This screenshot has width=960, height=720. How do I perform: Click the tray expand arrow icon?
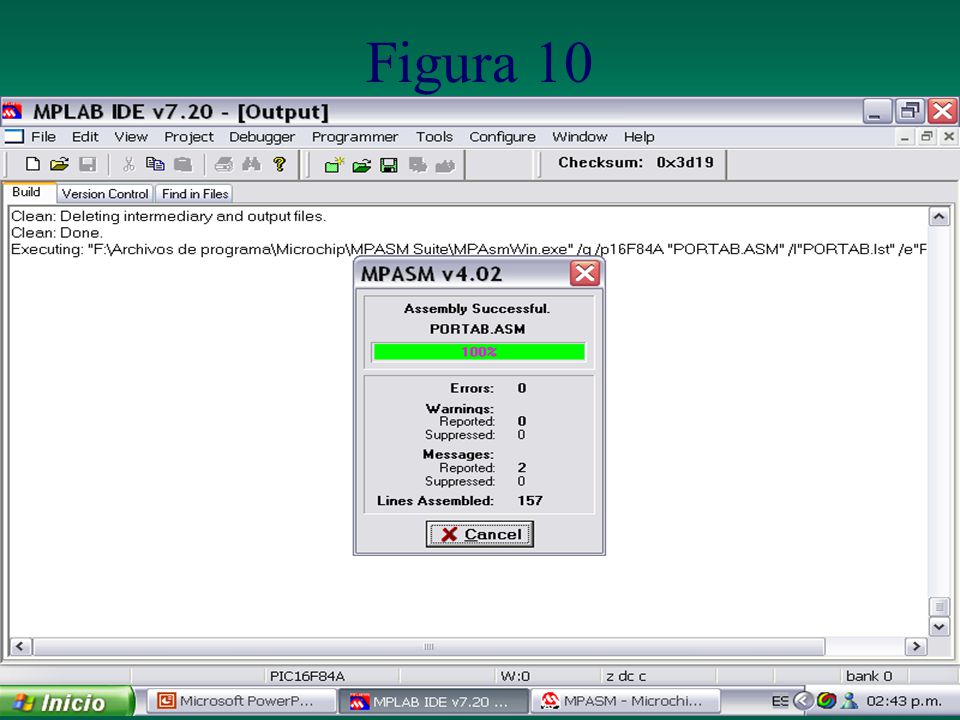[x=803, y=700]
